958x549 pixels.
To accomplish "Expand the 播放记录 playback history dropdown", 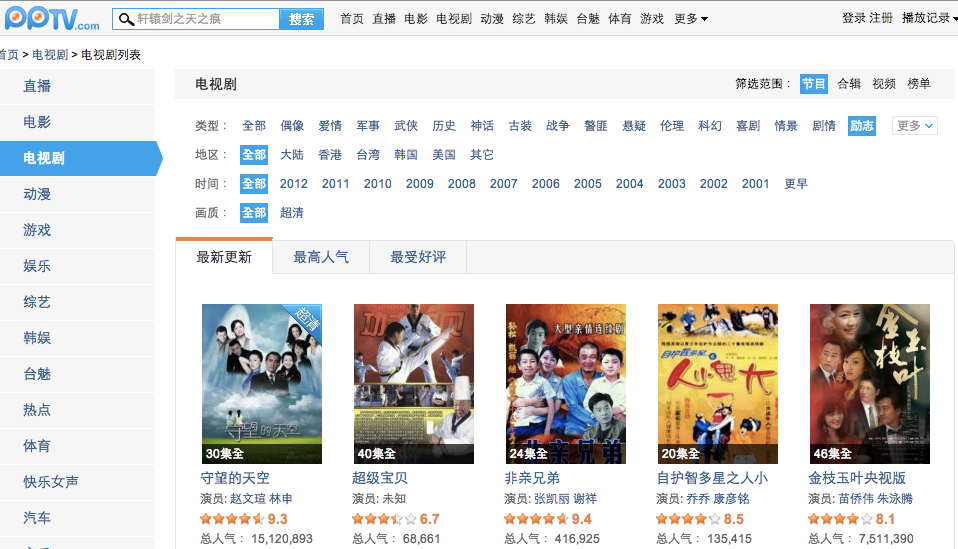I will (929, 18).
